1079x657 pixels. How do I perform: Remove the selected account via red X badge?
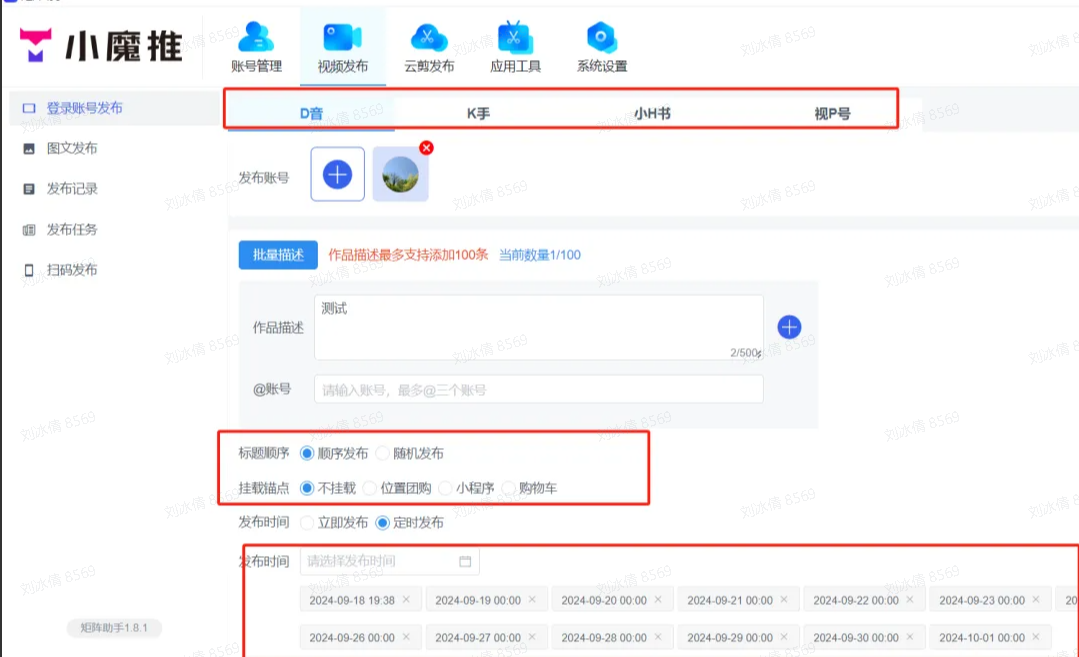[426, 148]
